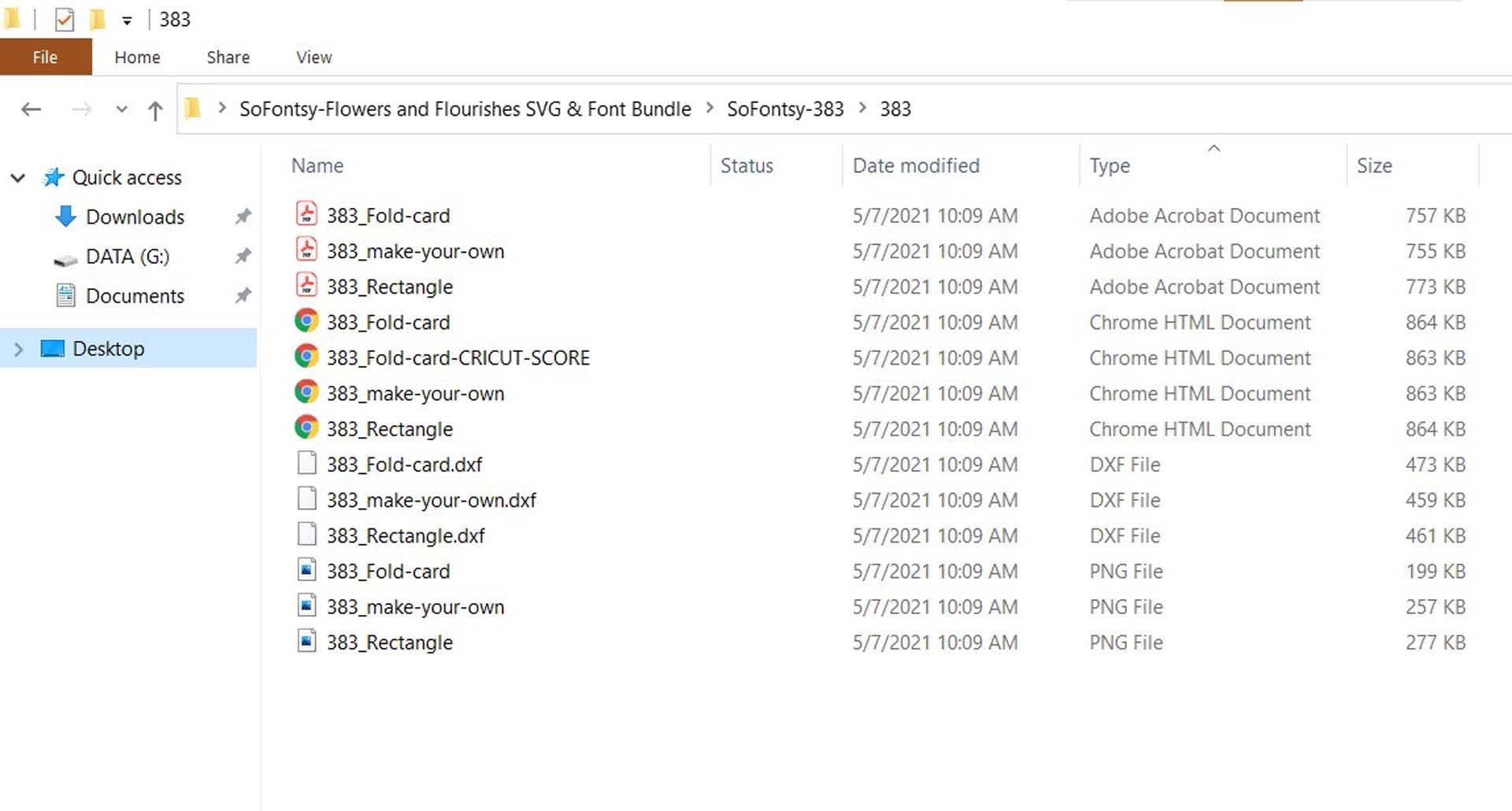Unpin Downloads from Quick access
This screenshot has width=1512, height=811.
click(x=243, y=216)
